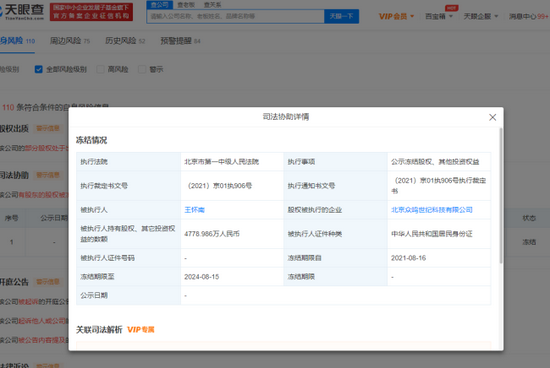Close the 司法协助详情 dialog

click(x=492, y=117)
